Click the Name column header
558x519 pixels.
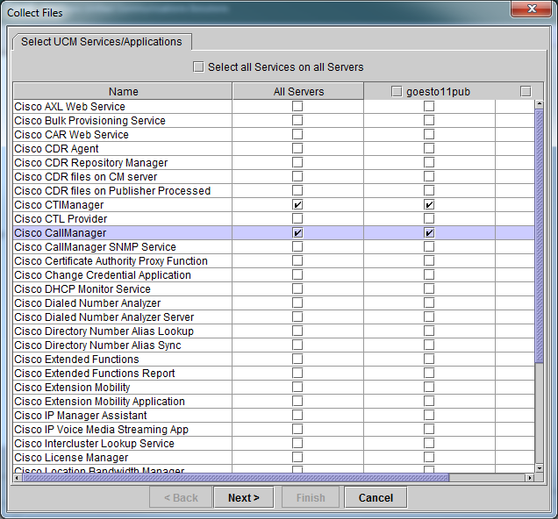[x=123, y=91]
